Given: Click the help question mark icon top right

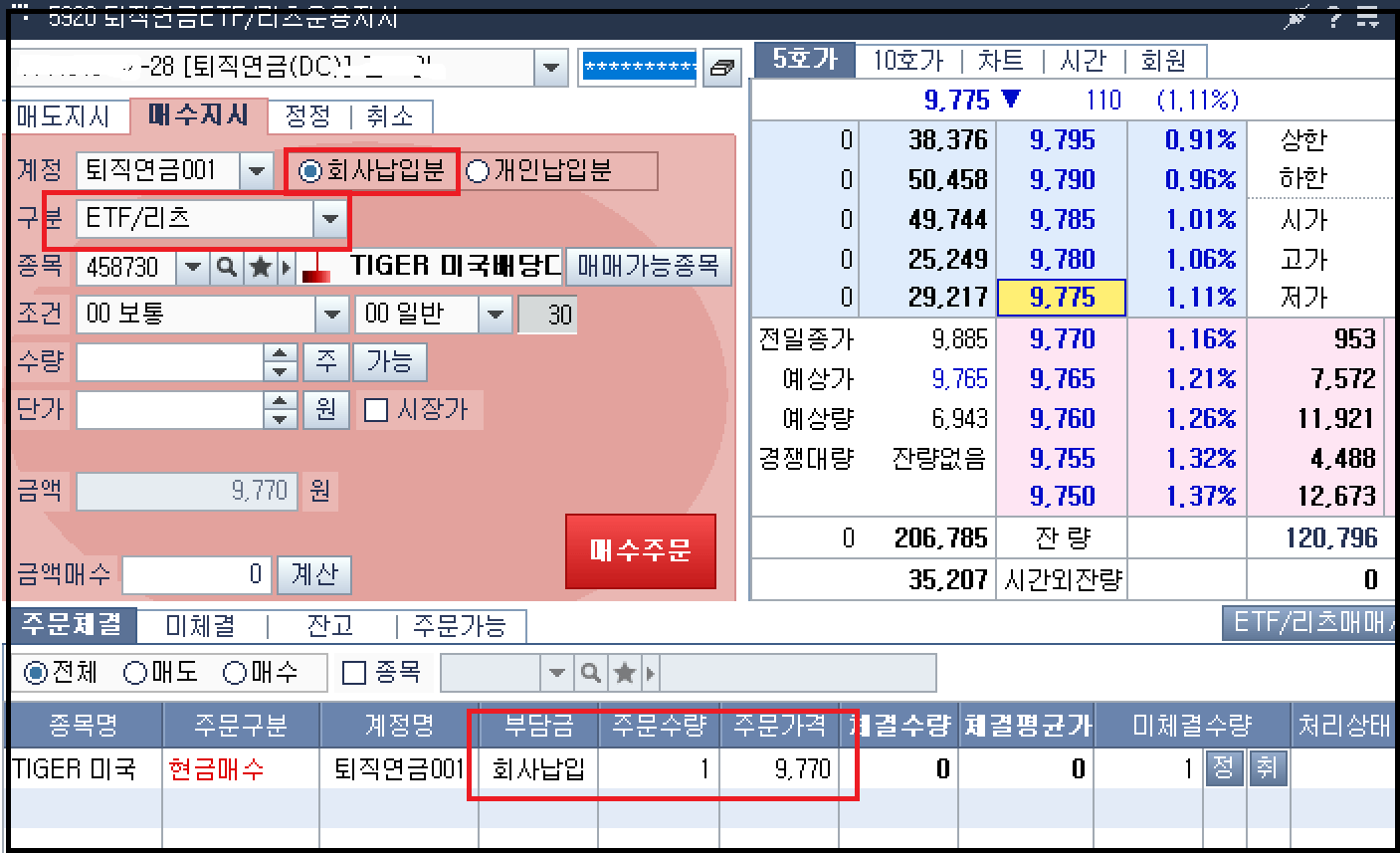Looking at the screenshot, I should click(x=1333, y=17).
